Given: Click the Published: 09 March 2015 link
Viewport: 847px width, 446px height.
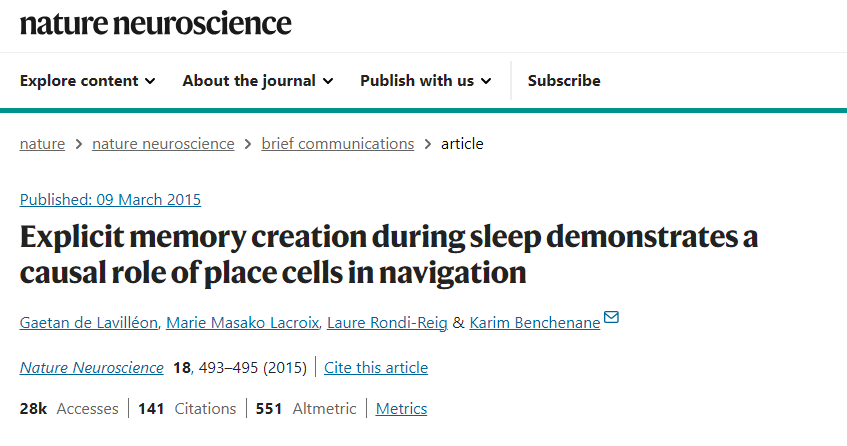Looking at the screenshot, I should 110,199.
